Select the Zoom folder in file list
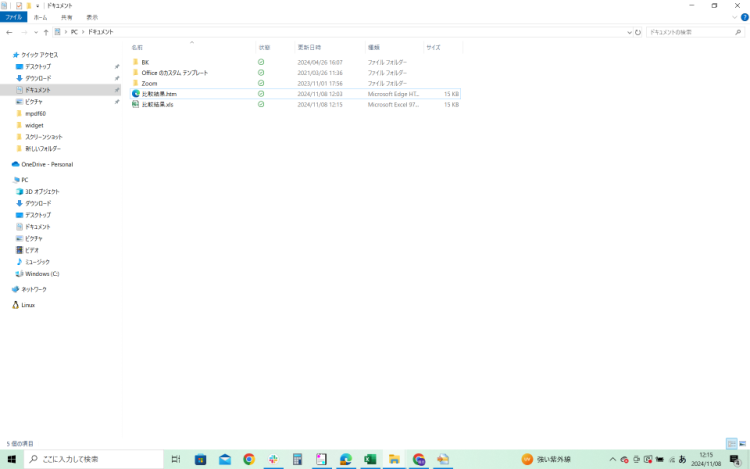This screenshot has width=750, height=469. coord(149,83)
